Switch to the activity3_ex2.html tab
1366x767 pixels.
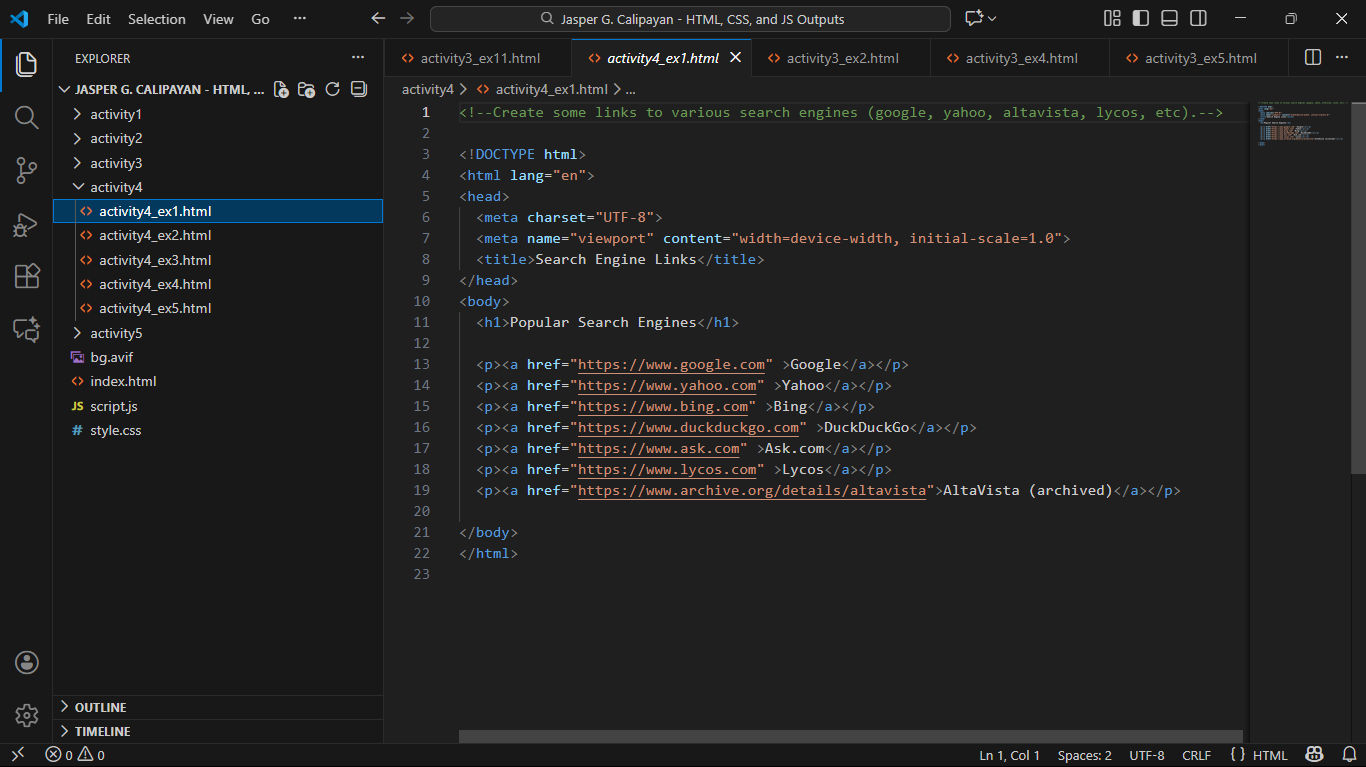coord(842,58)
